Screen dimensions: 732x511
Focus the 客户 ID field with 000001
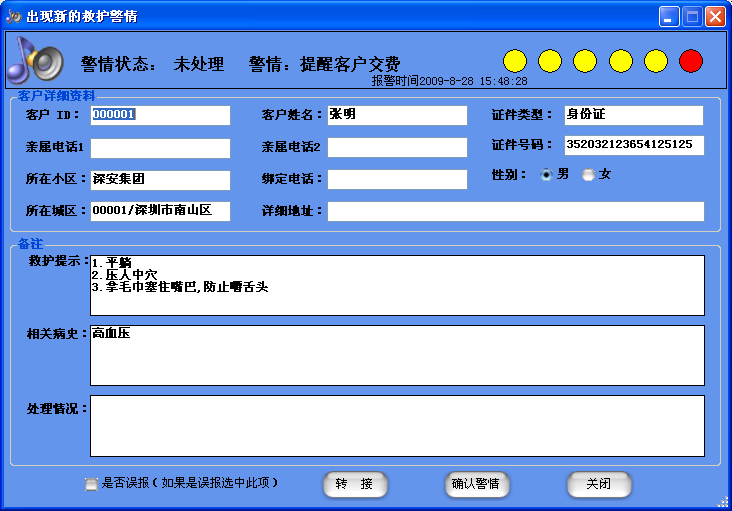coord(160,115)
